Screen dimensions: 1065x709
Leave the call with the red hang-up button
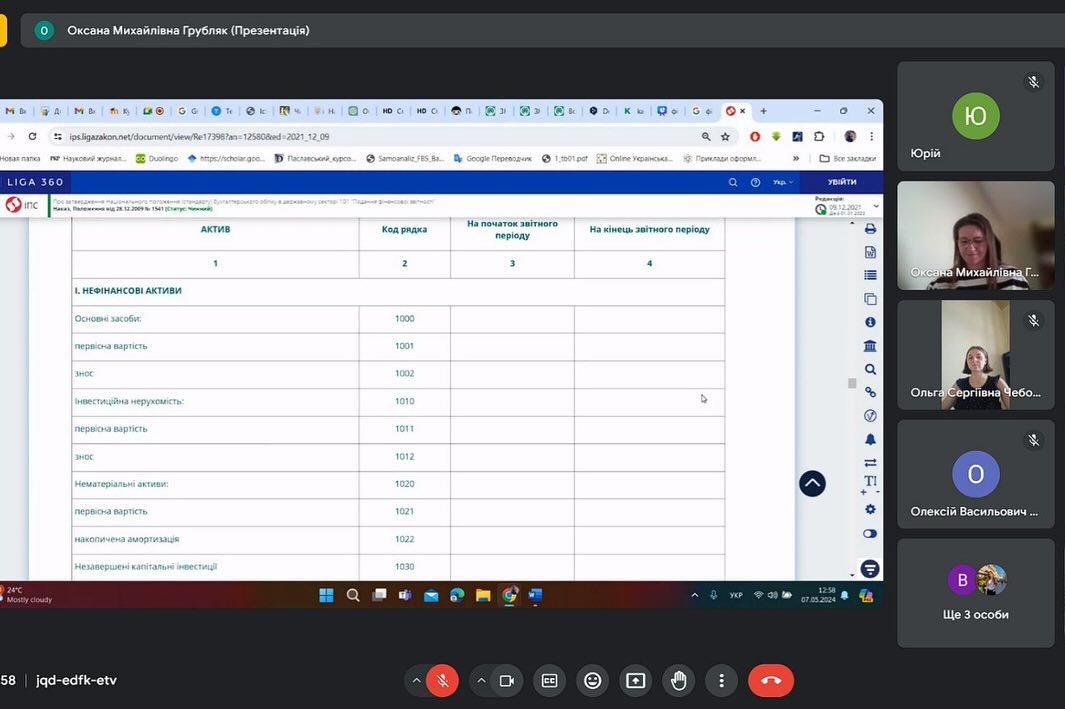[x=771, y=681]
